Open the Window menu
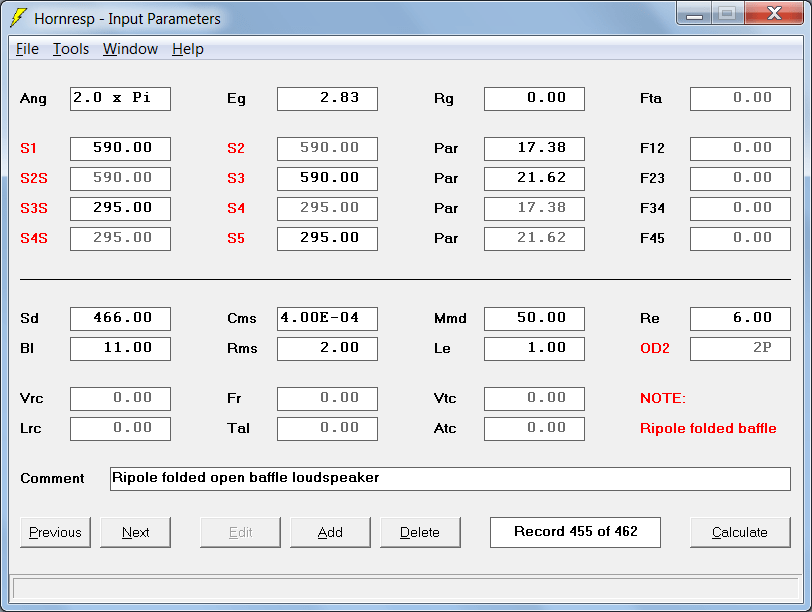812x612 pixels. pos(130,49)
